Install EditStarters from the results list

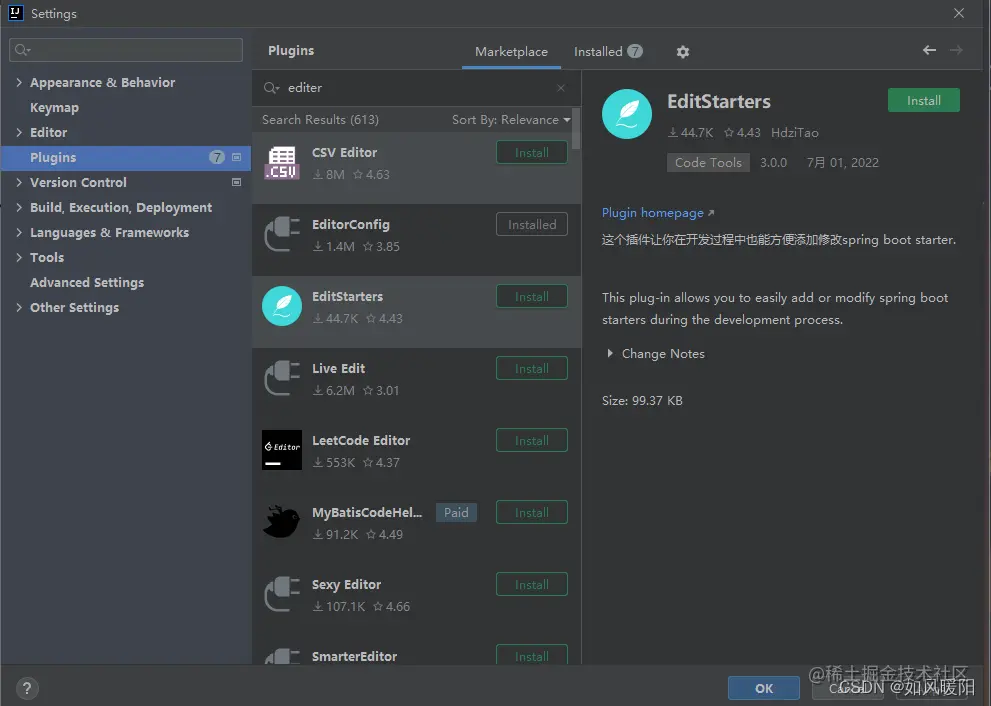click(532, 296)
